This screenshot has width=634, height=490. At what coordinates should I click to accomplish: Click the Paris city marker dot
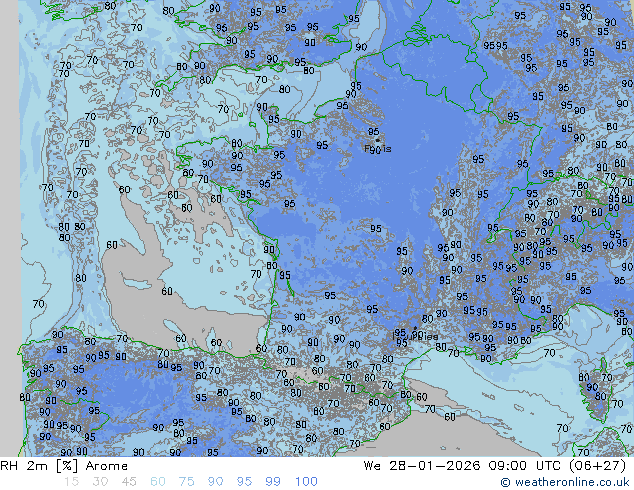378,141
